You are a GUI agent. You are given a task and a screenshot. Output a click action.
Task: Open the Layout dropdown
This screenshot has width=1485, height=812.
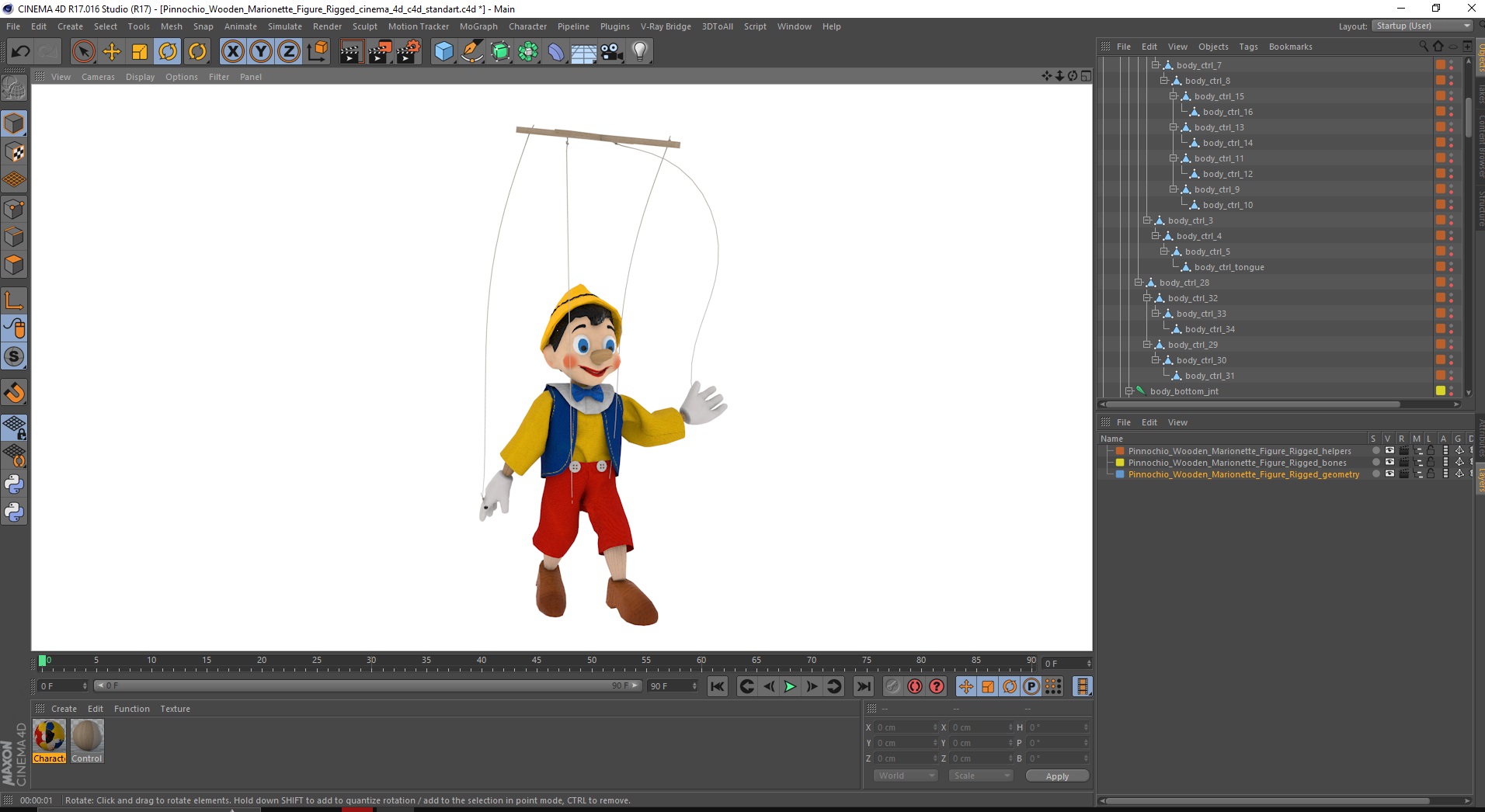pos(1422,26)
